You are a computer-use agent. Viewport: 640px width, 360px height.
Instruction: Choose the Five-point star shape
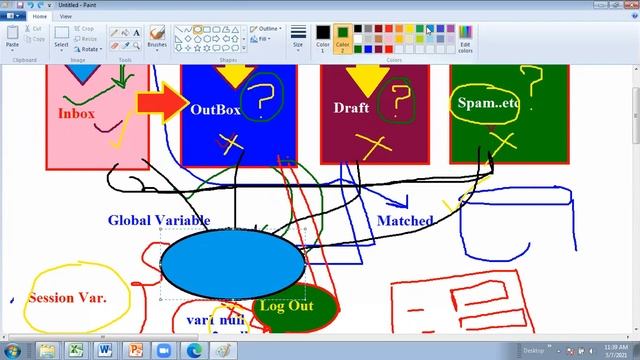[x=198, y=48]
